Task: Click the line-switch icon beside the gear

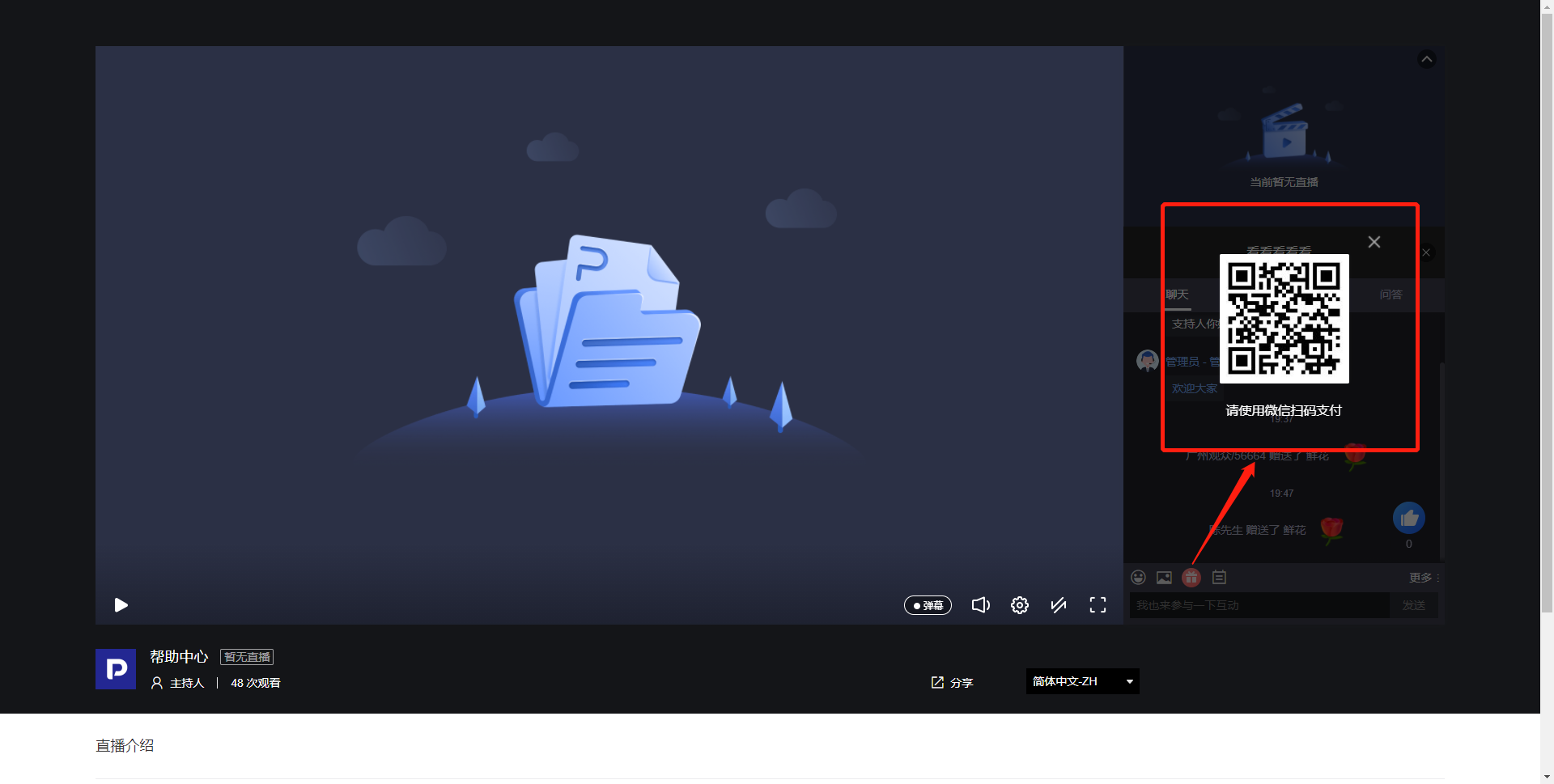Action: coord(1059,605)
